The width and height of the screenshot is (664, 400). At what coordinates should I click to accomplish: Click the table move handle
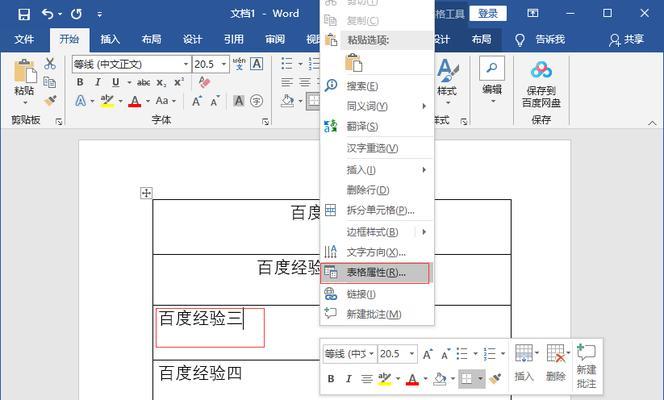(146, 193)
